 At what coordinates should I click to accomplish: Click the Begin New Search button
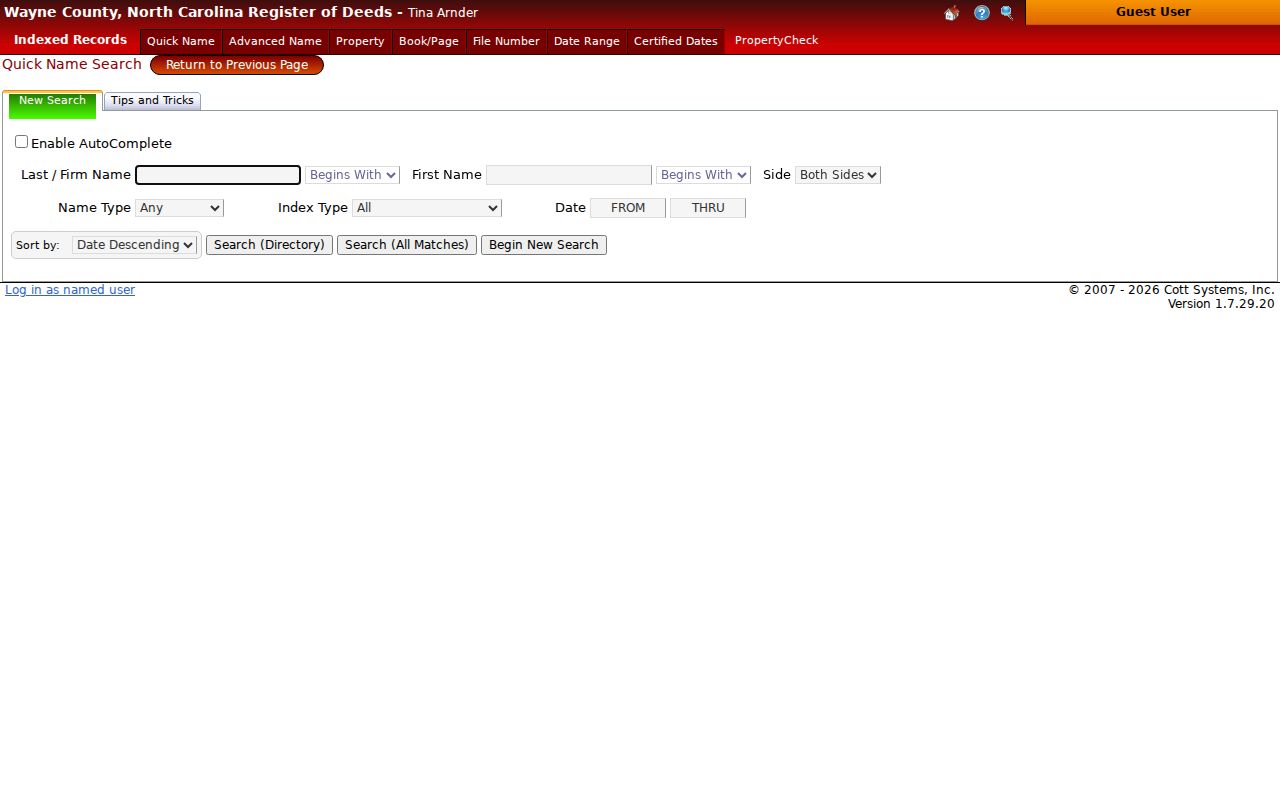click(544, 245)
